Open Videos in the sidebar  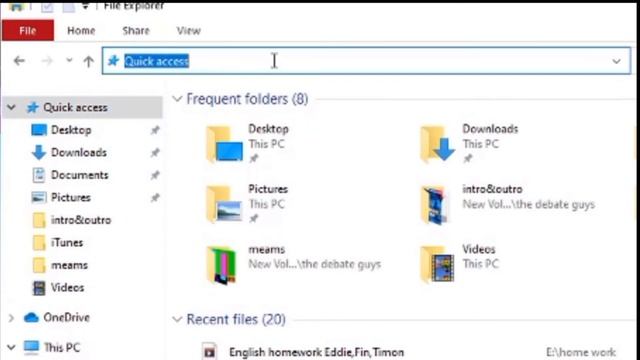click(x=67, y=288)
